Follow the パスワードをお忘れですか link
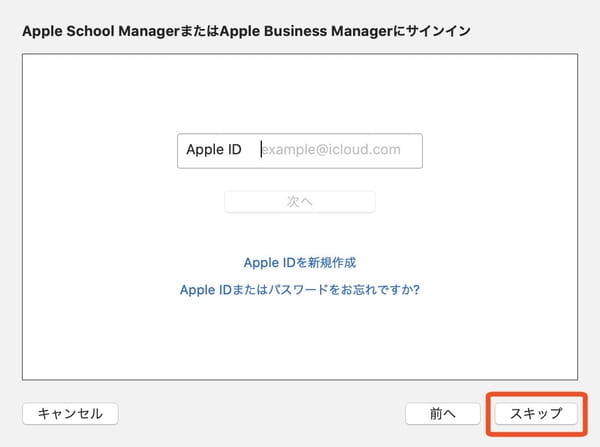Viewport: 600px width, 447px height. coord(300,289)
